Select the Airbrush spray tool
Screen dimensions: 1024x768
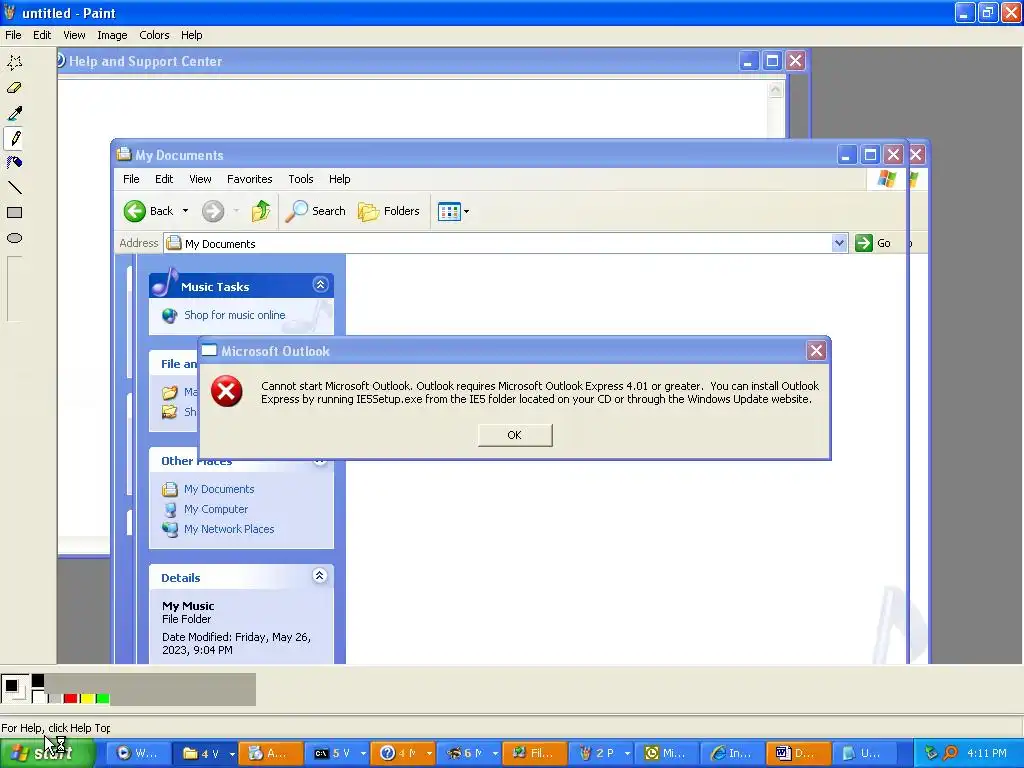pos(14,163)
